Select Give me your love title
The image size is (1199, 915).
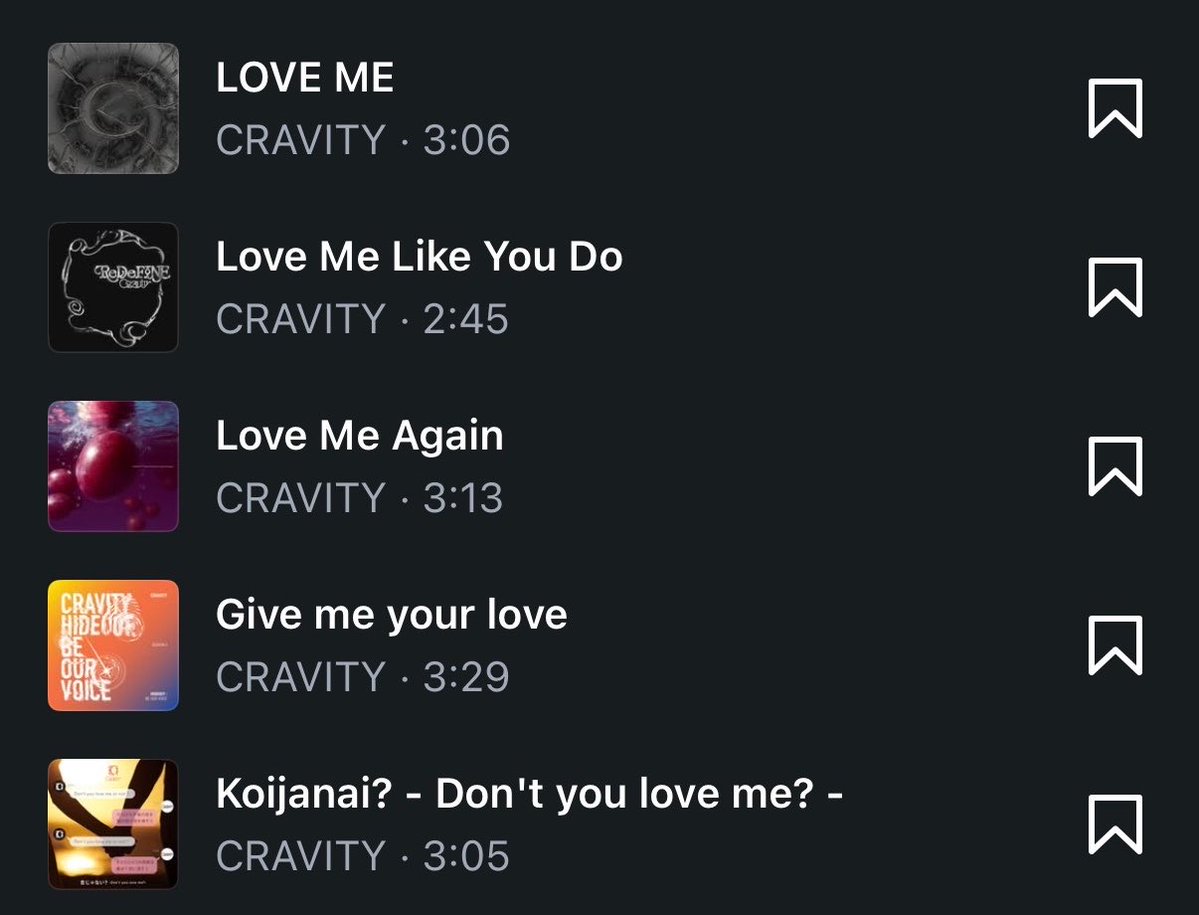392,615
